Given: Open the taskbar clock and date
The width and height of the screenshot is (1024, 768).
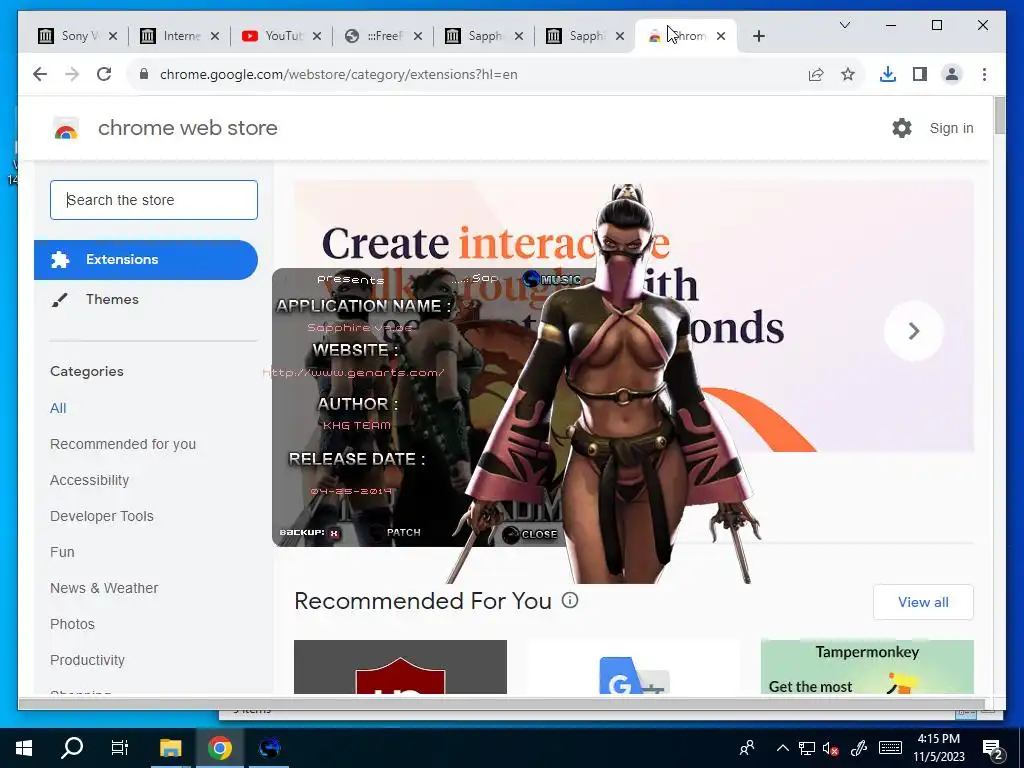Looking at the screenshot, I should coord(938,748).
